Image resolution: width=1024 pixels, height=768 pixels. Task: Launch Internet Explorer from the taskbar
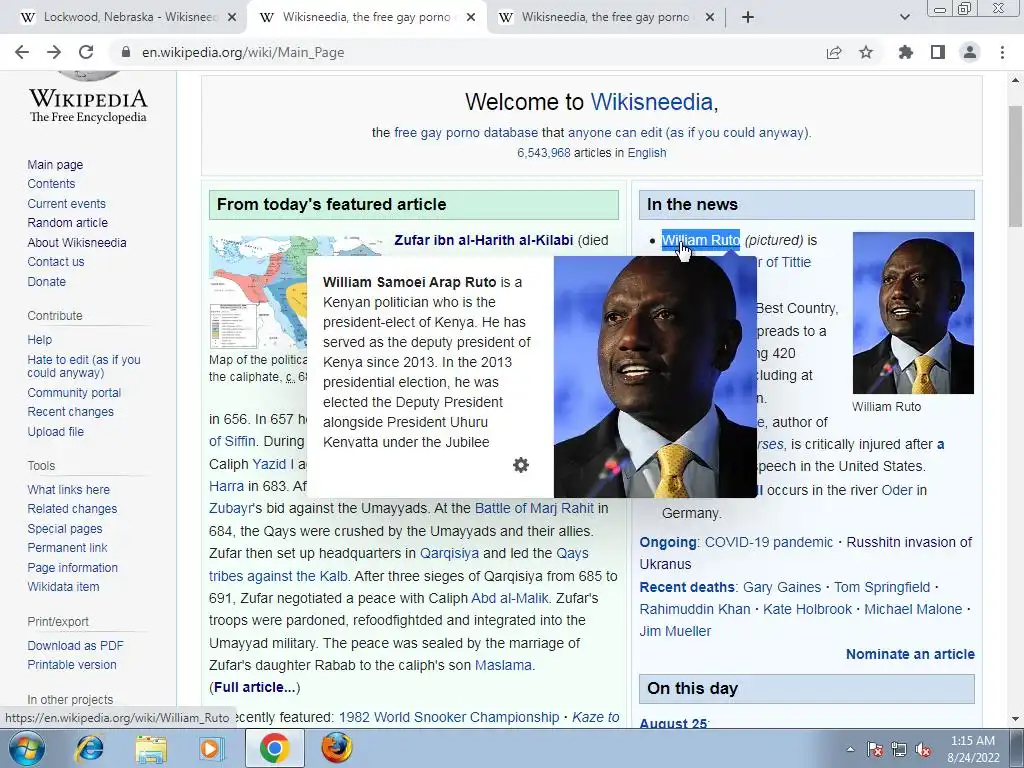[89, 748]
